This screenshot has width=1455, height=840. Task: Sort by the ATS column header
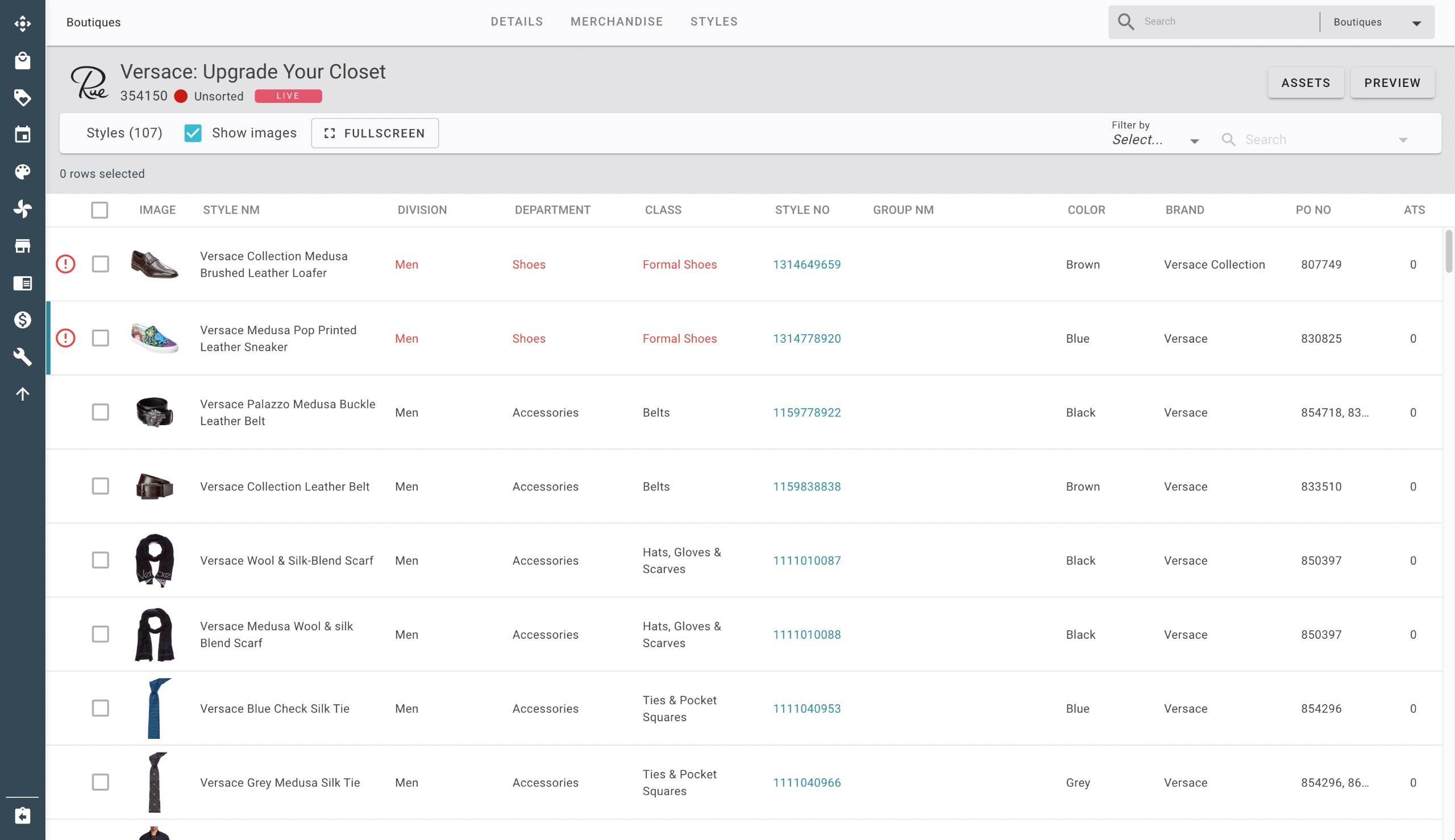[1414, 210]
